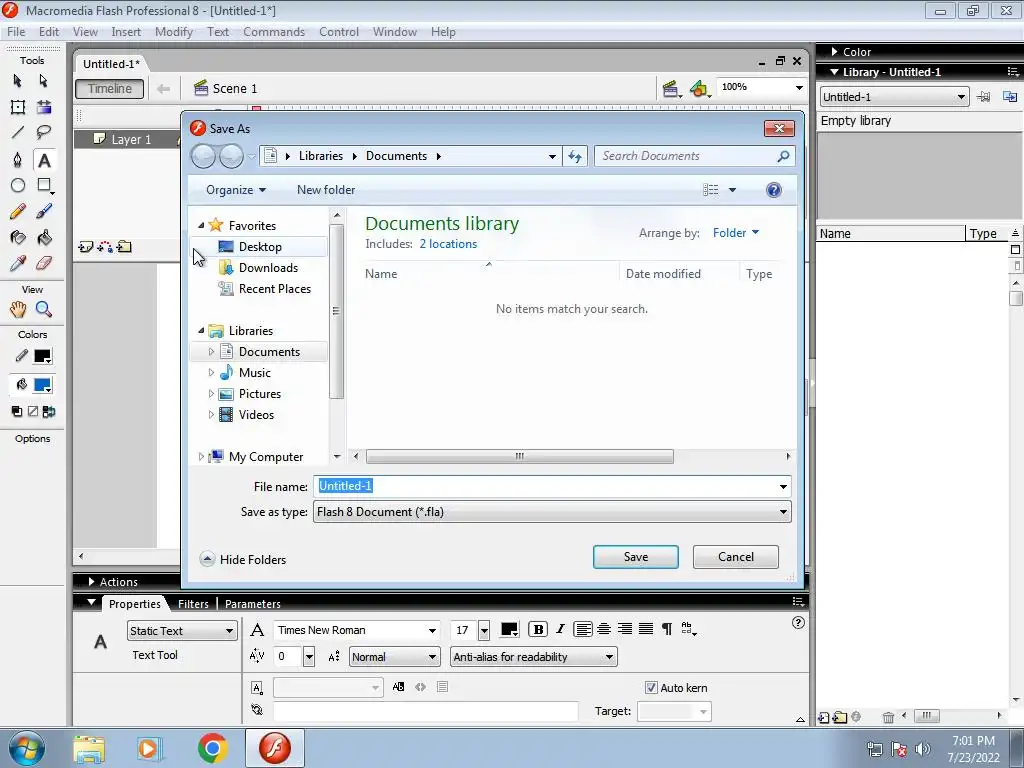Image resolution: width=1024 pixels, height=768 pixels.
Task: Select the Eraser tool
Action: coord(44,263)
